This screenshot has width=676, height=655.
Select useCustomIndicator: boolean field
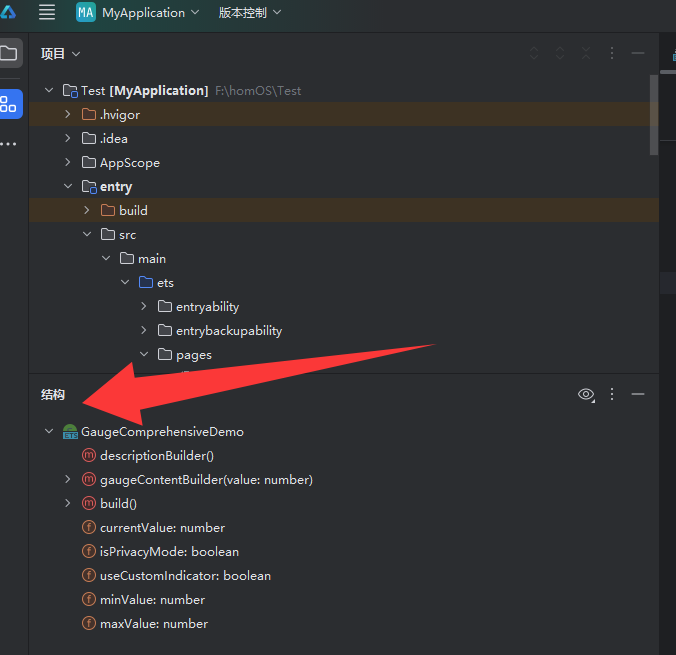click(x=185, y=576)
